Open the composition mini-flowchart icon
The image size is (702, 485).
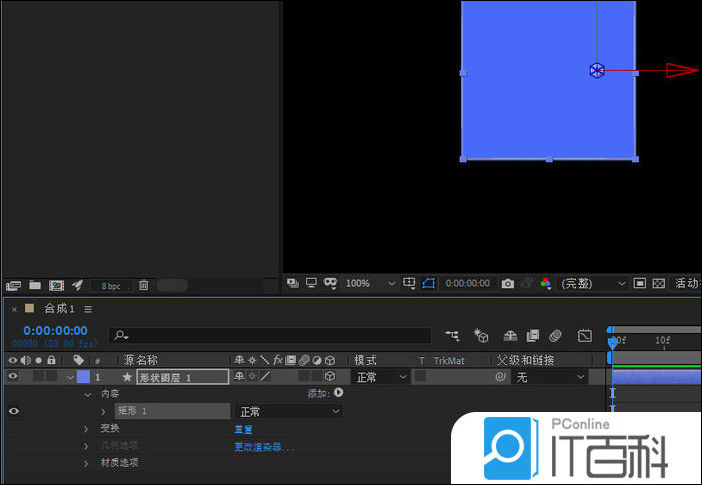(453, 336)
